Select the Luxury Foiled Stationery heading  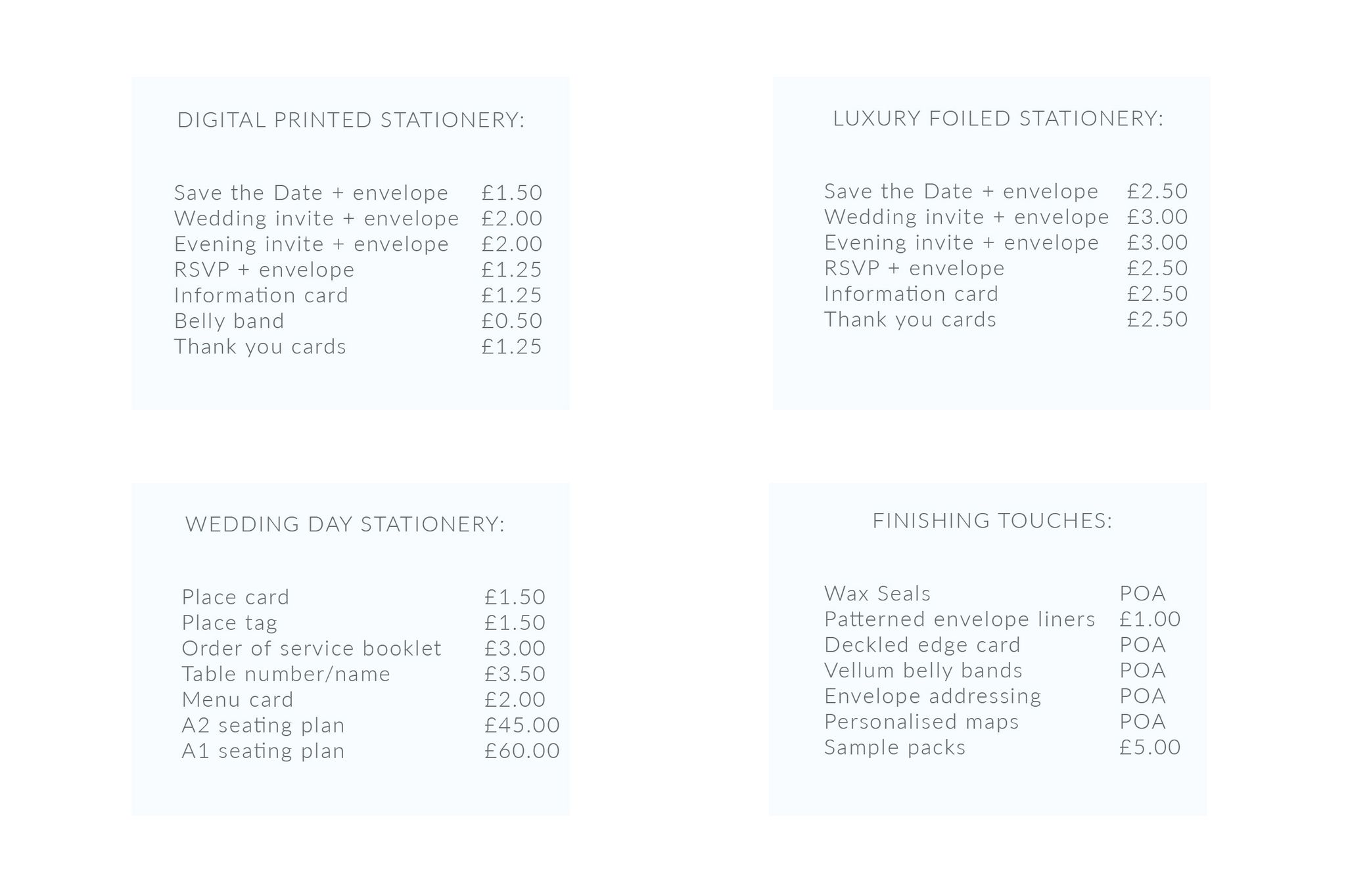tap(998, 118)
